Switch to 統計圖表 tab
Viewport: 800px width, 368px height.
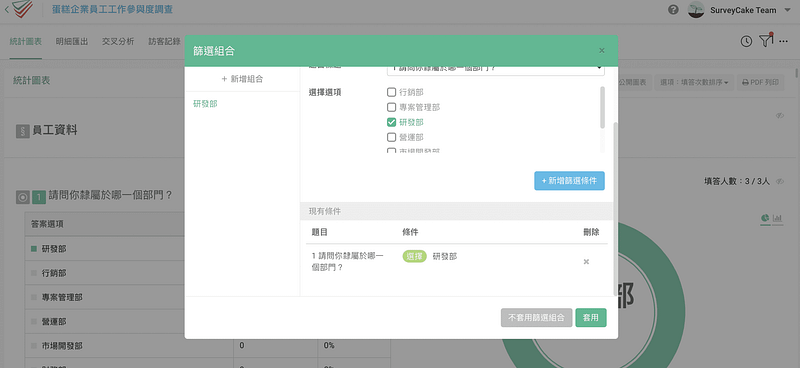[x=26, y=42]
